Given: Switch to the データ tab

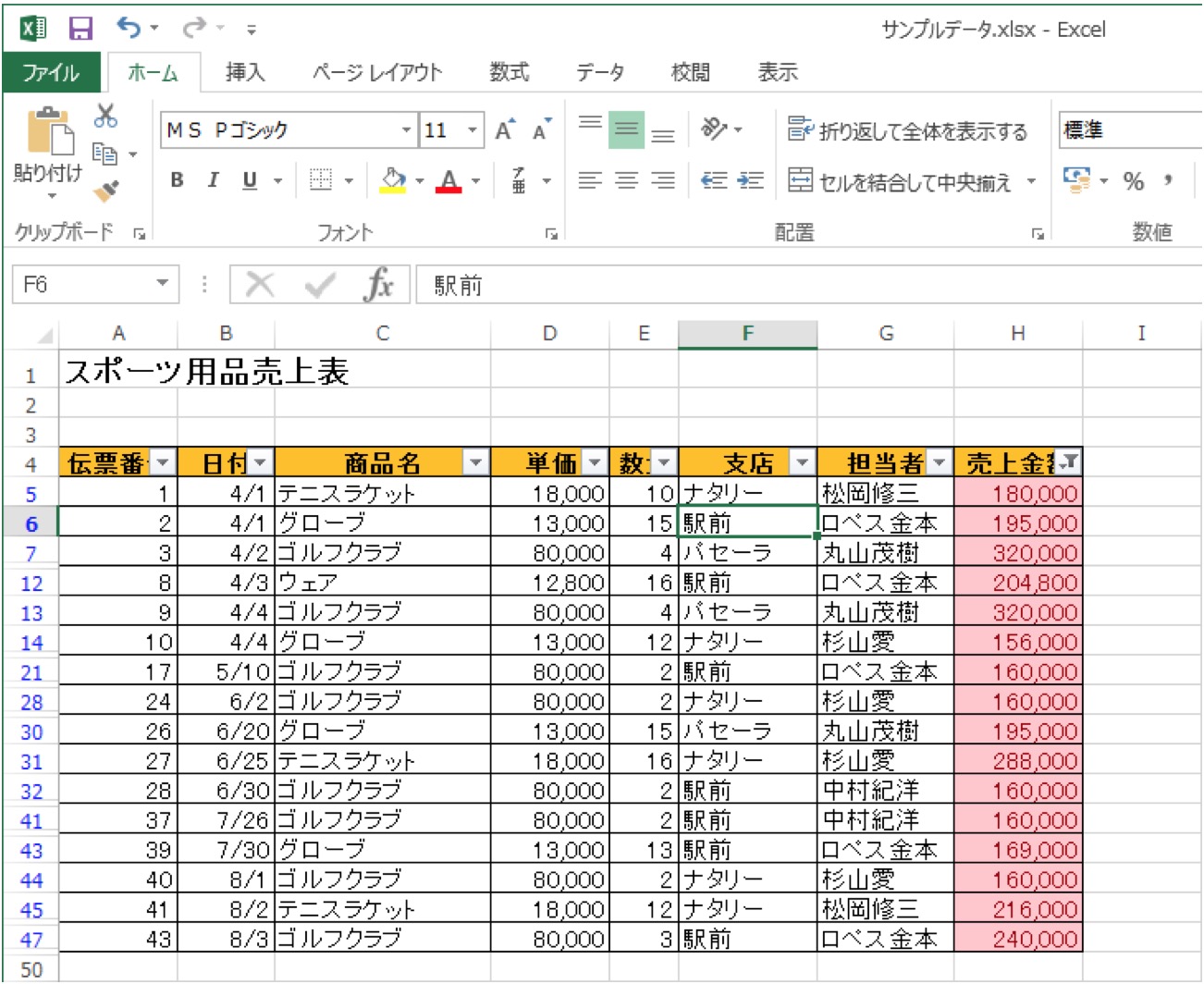Looking at the screenshot, I should (600, 72).
